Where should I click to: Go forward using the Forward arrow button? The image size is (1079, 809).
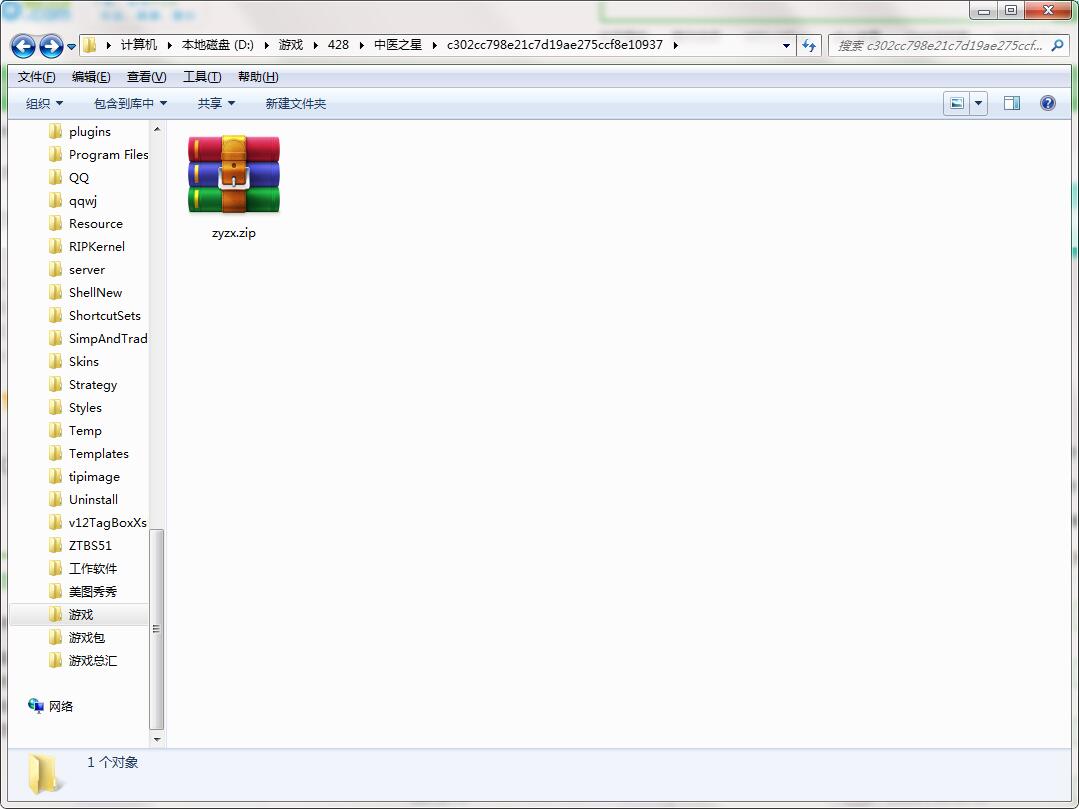click(x=51, y=46)
